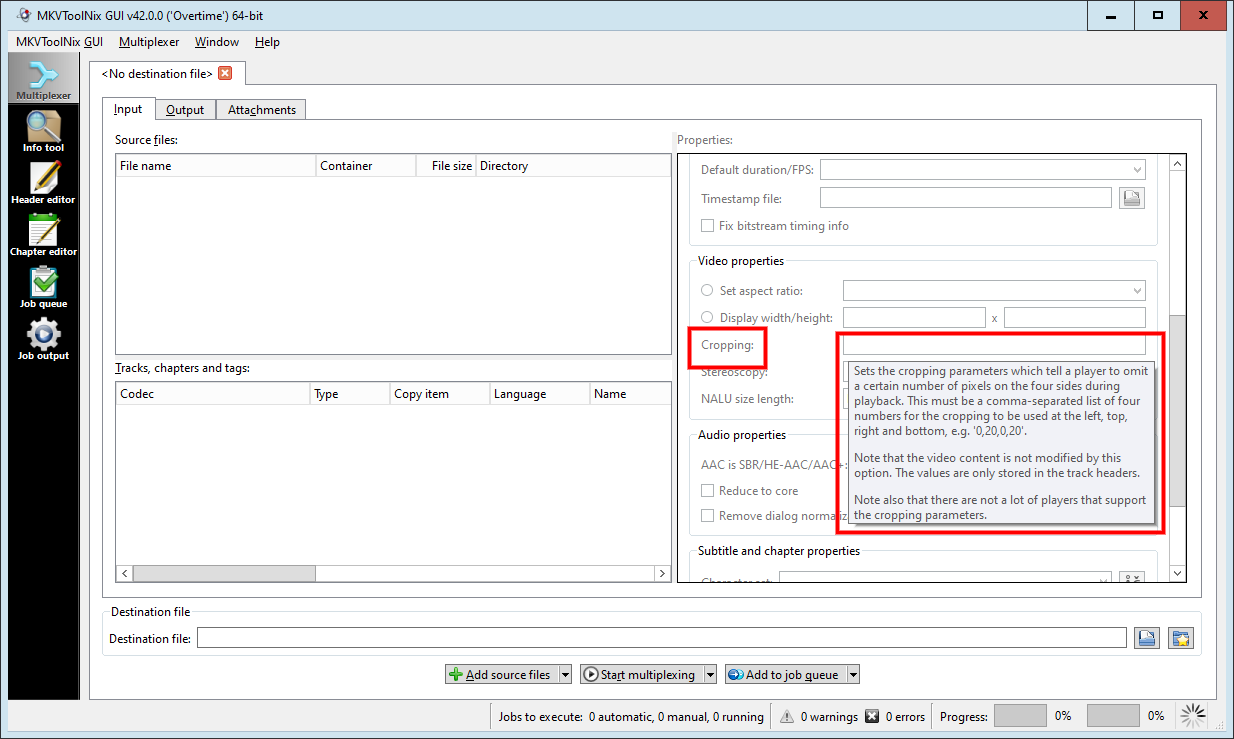Open the Job output view

[43, 338]
